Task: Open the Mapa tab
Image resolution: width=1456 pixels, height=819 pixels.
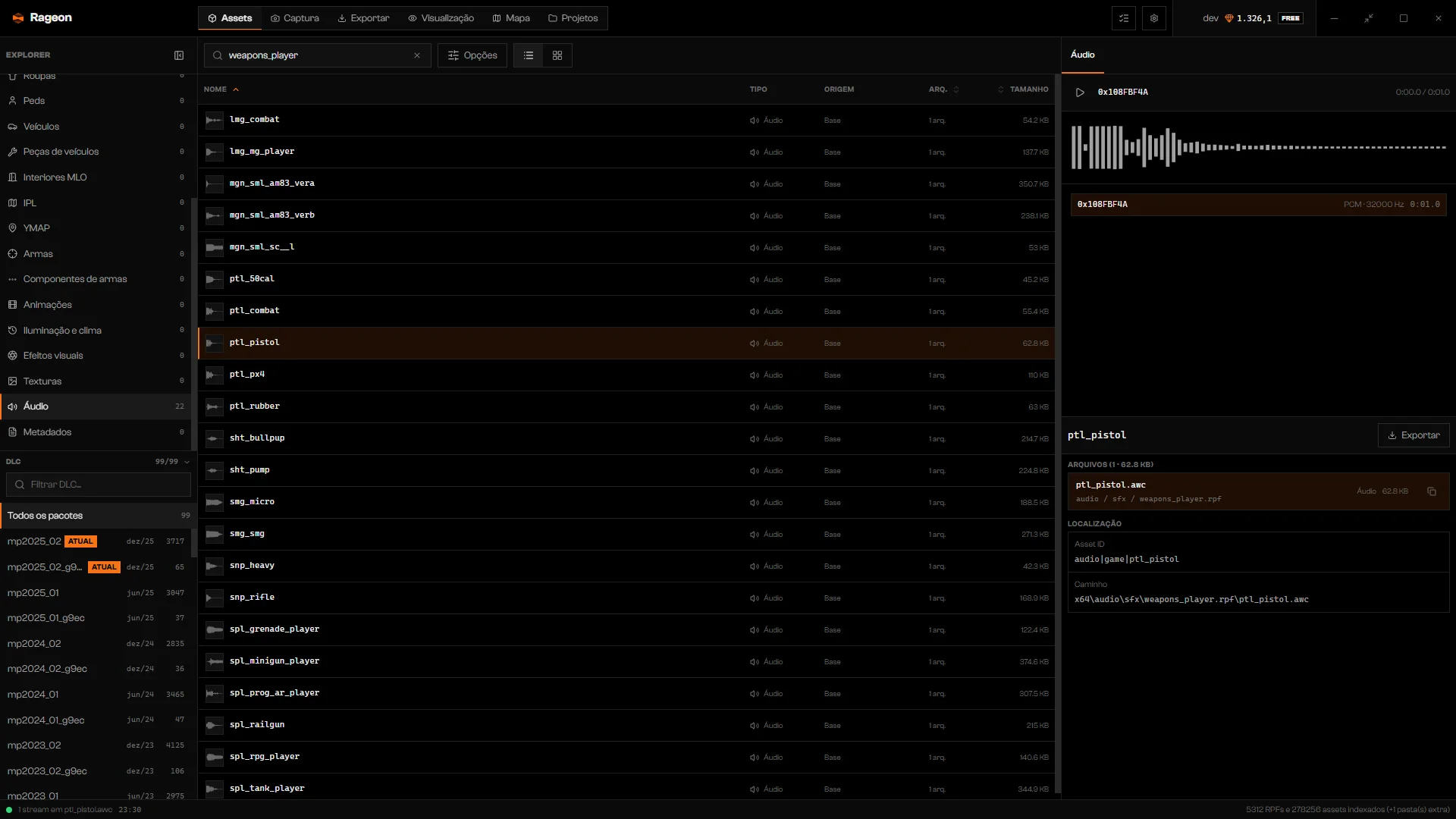Action: click(511, 18)
